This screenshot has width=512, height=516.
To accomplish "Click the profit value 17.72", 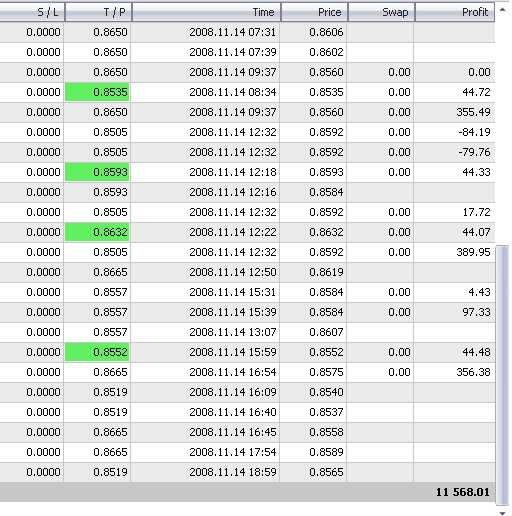I will 476,212.
